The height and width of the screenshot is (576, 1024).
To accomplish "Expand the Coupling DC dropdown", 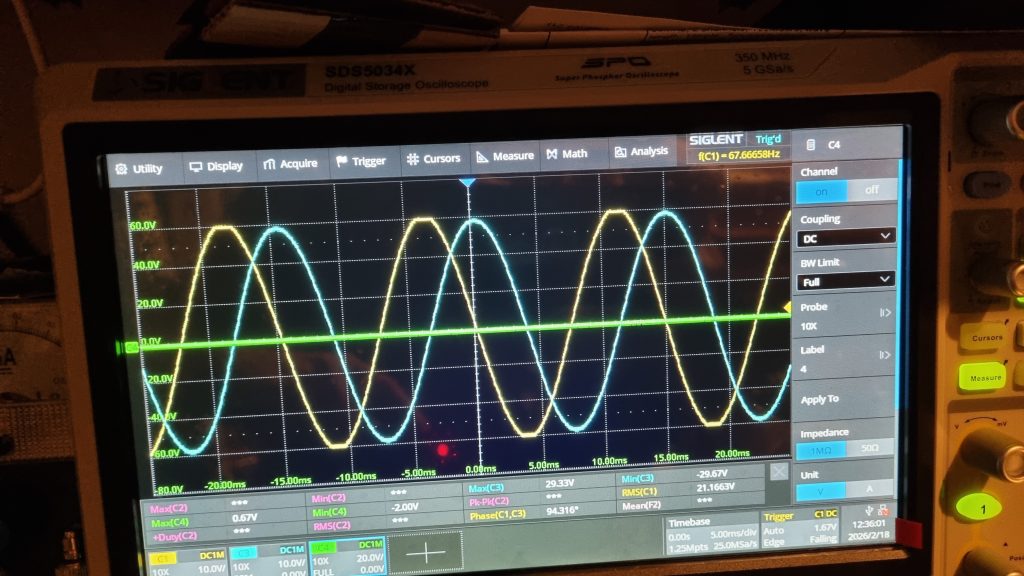I will (845, 237).
